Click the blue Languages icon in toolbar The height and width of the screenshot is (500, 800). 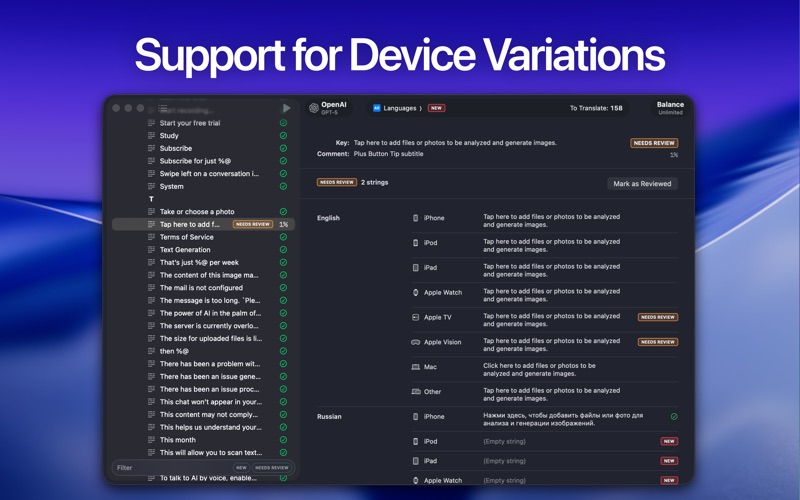tap(377, 108)
